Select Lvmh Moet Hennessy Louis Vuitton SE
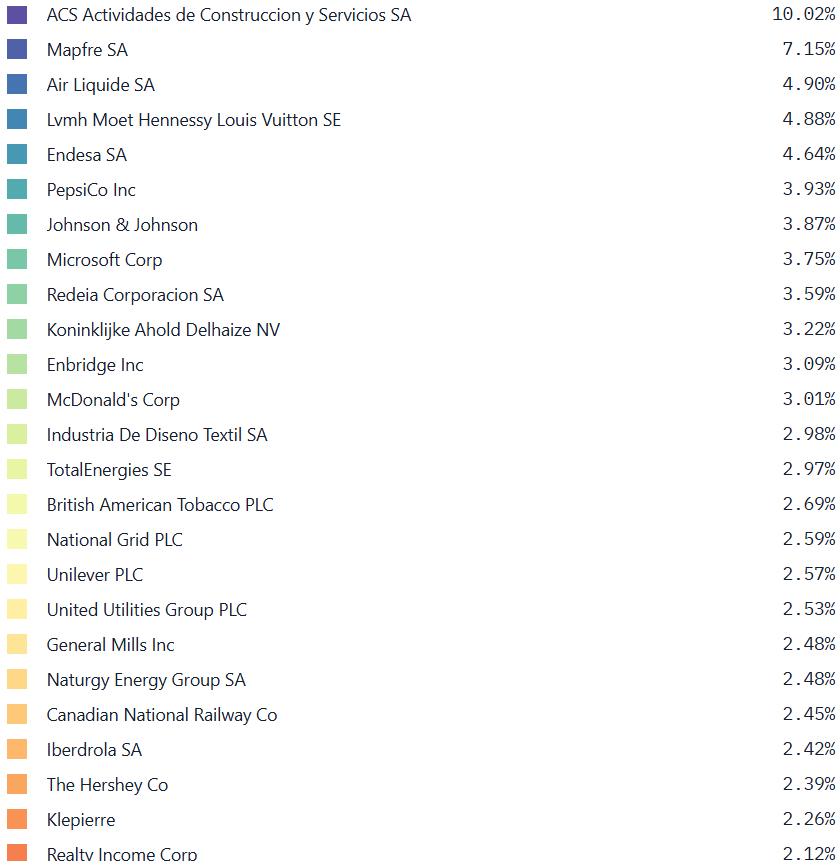Image resolution: width=837 pixels, height=861 pixels. tap(194, 120)
